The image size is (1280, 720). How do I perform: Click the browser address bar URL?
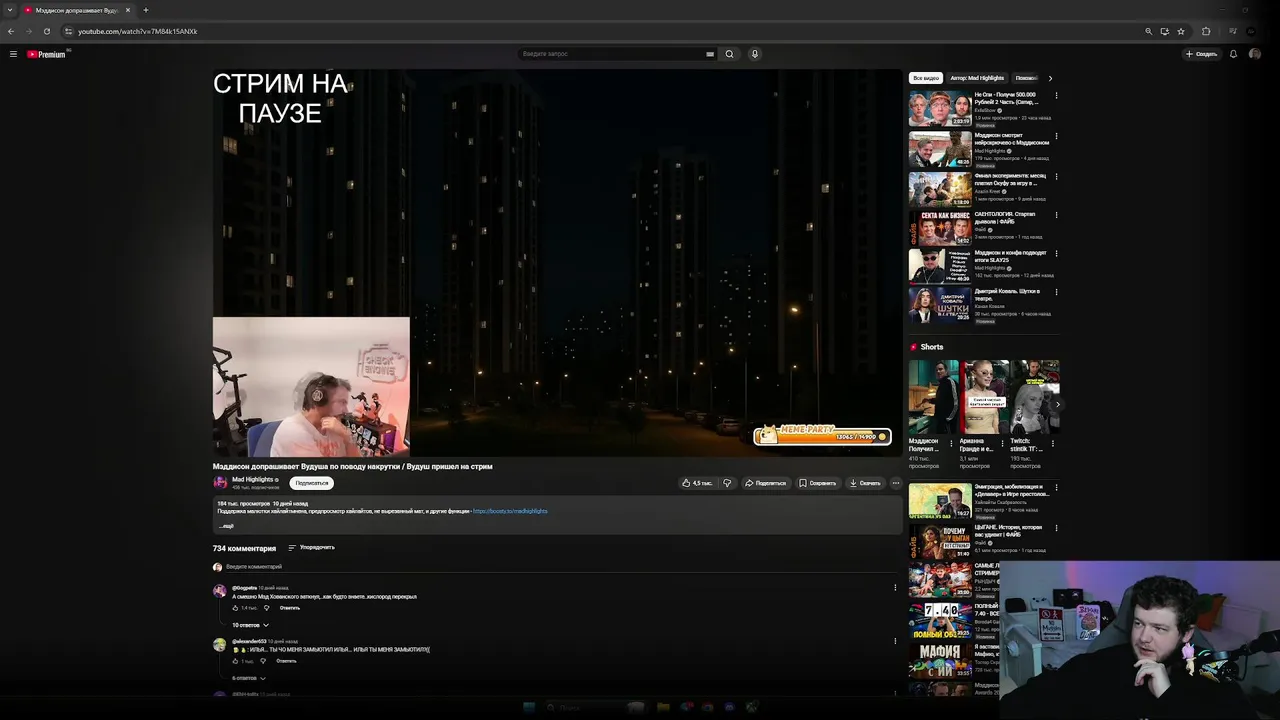pyautogui.click(x=137, y=31)
